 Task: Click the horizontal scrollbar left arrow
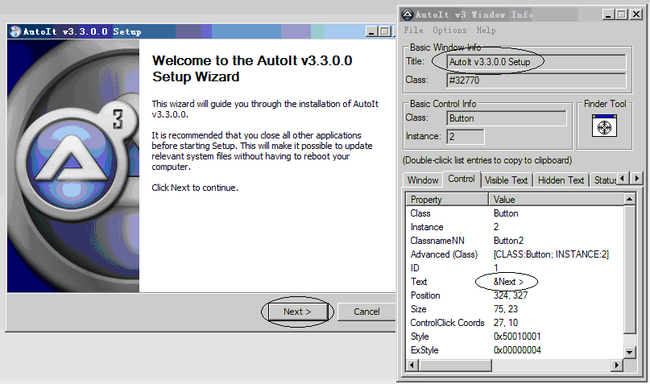coord(412,365)
